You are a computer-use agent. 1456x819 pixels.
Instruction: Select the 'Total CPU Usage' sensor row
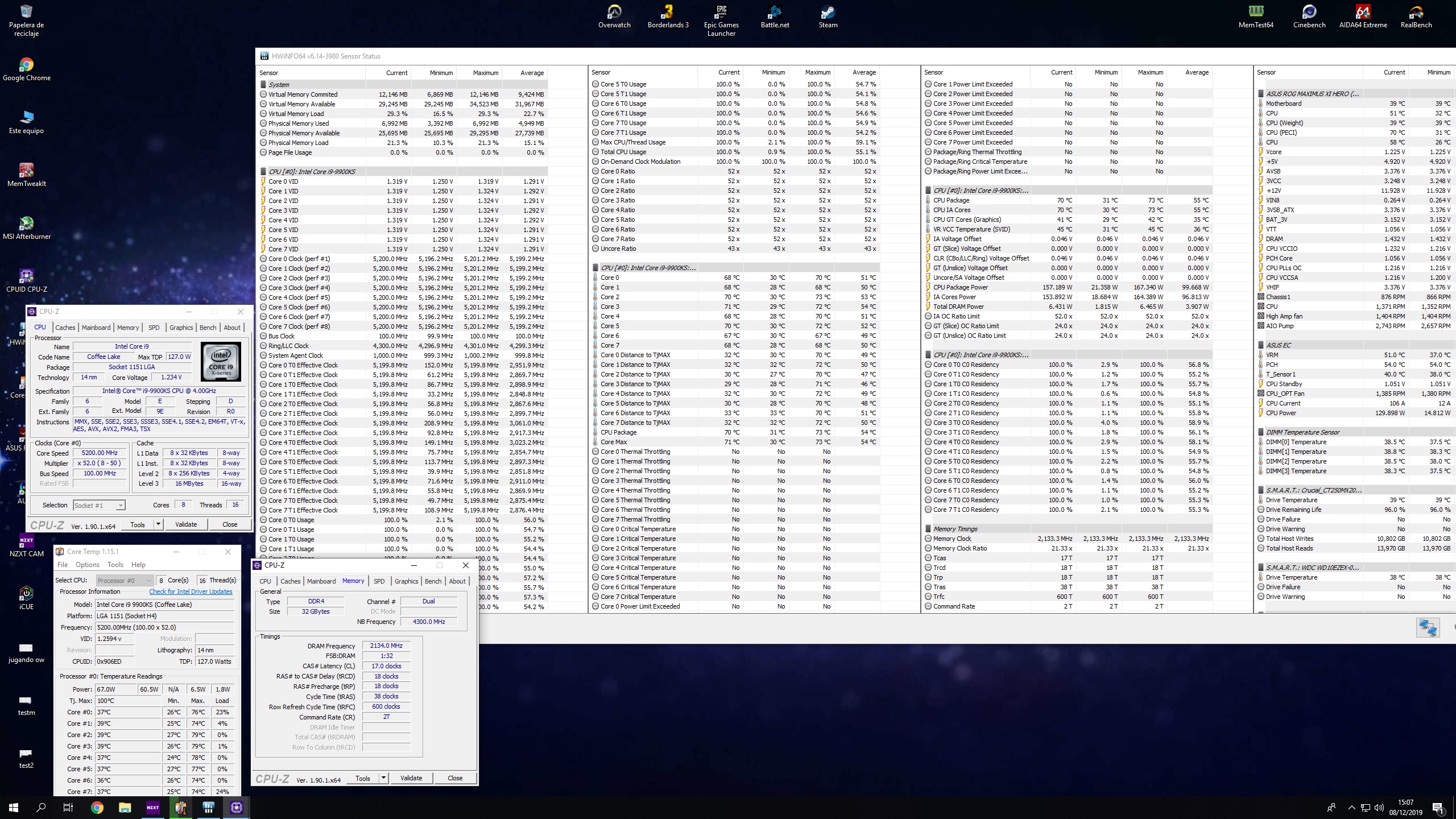point(734,152)
